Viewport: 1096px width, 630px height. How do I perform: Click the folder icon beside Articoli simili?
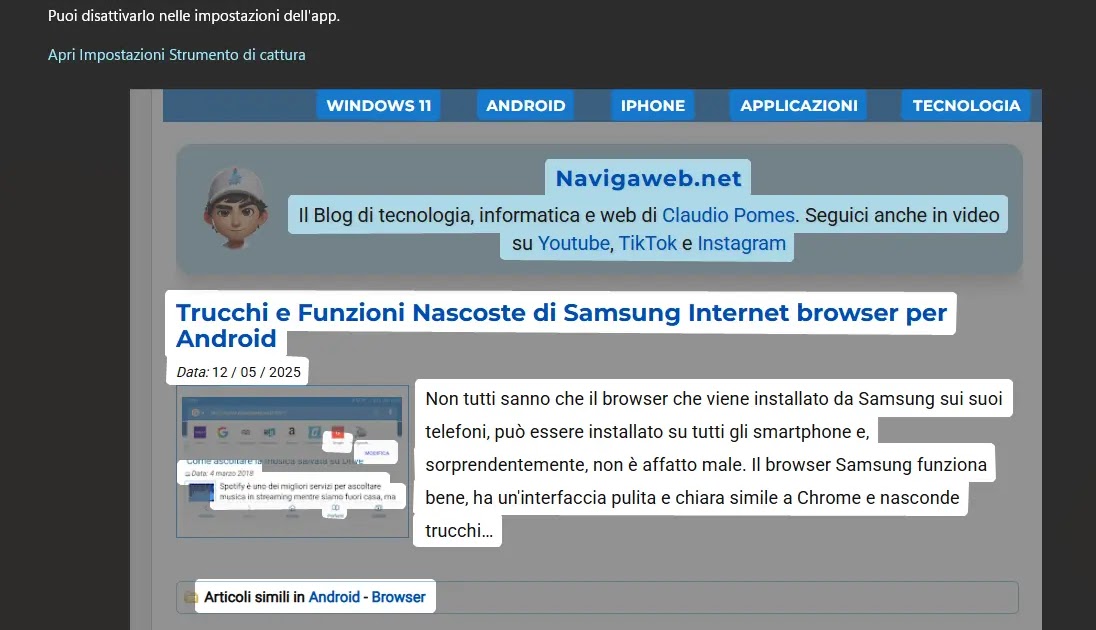[x=191, y=597]
